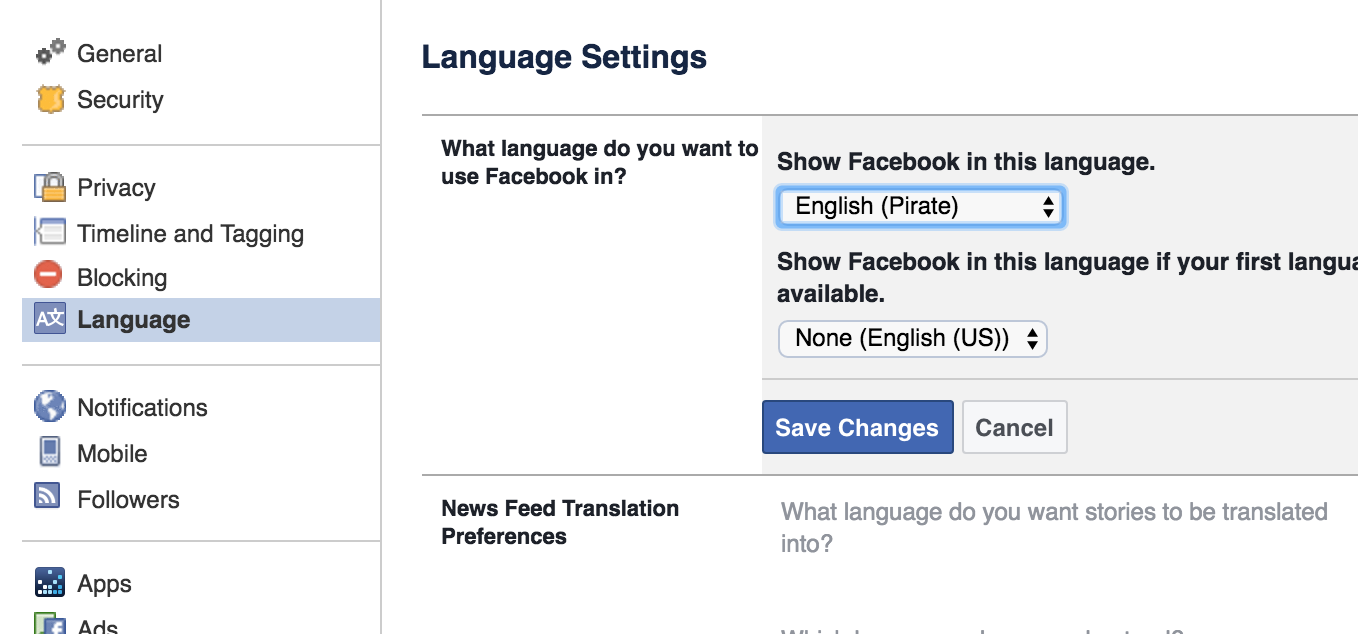Open the Security settings section

tap(120, 100)
